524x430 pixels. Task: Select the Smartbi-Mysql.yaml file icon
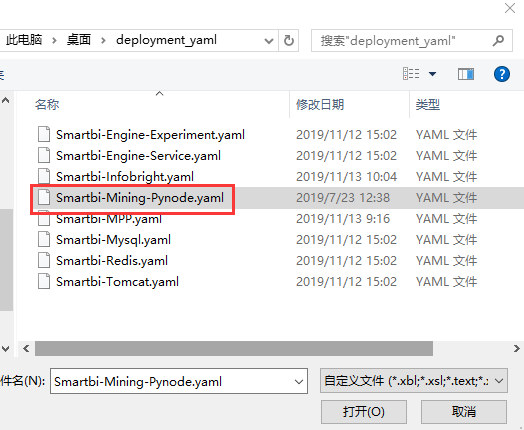point(44,239)
